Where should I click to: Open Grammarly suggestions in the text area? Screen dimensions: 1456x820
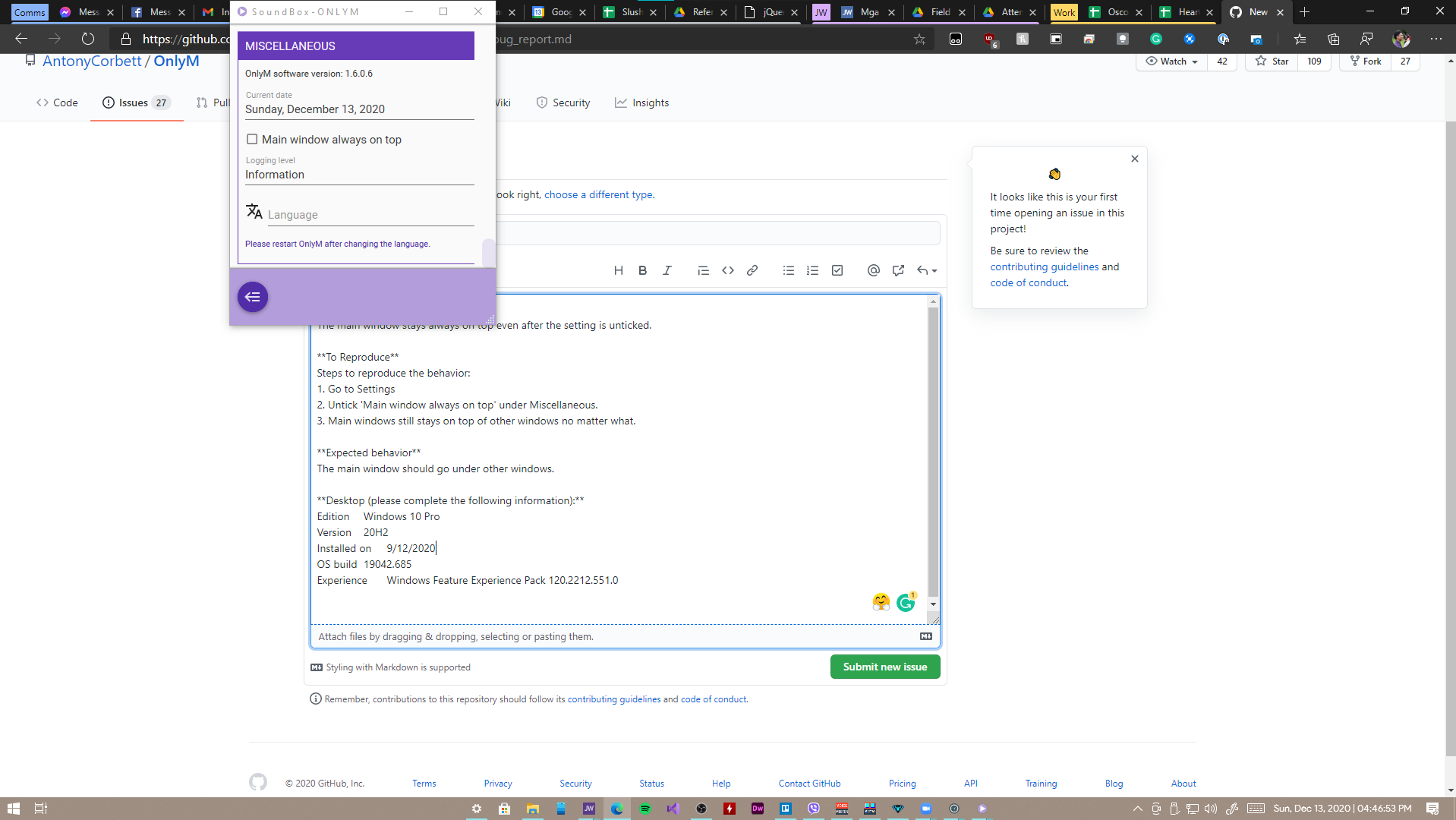tap(906, 602)
